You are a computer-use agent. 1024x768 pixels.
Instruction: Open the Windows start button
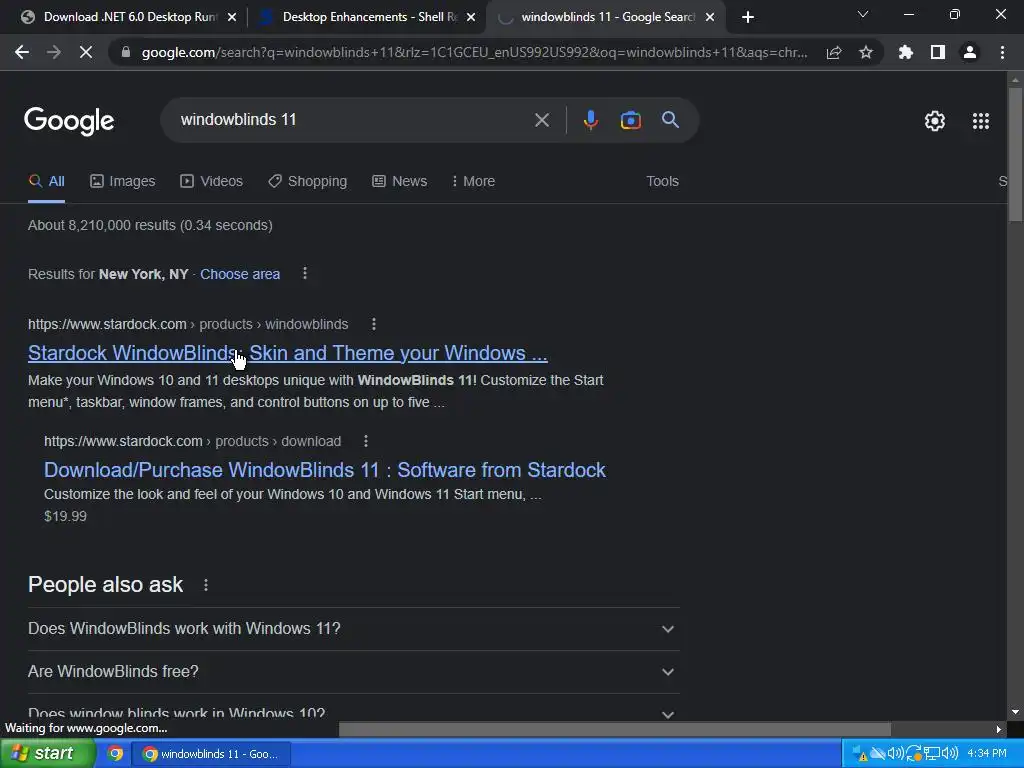click(46, 754)
